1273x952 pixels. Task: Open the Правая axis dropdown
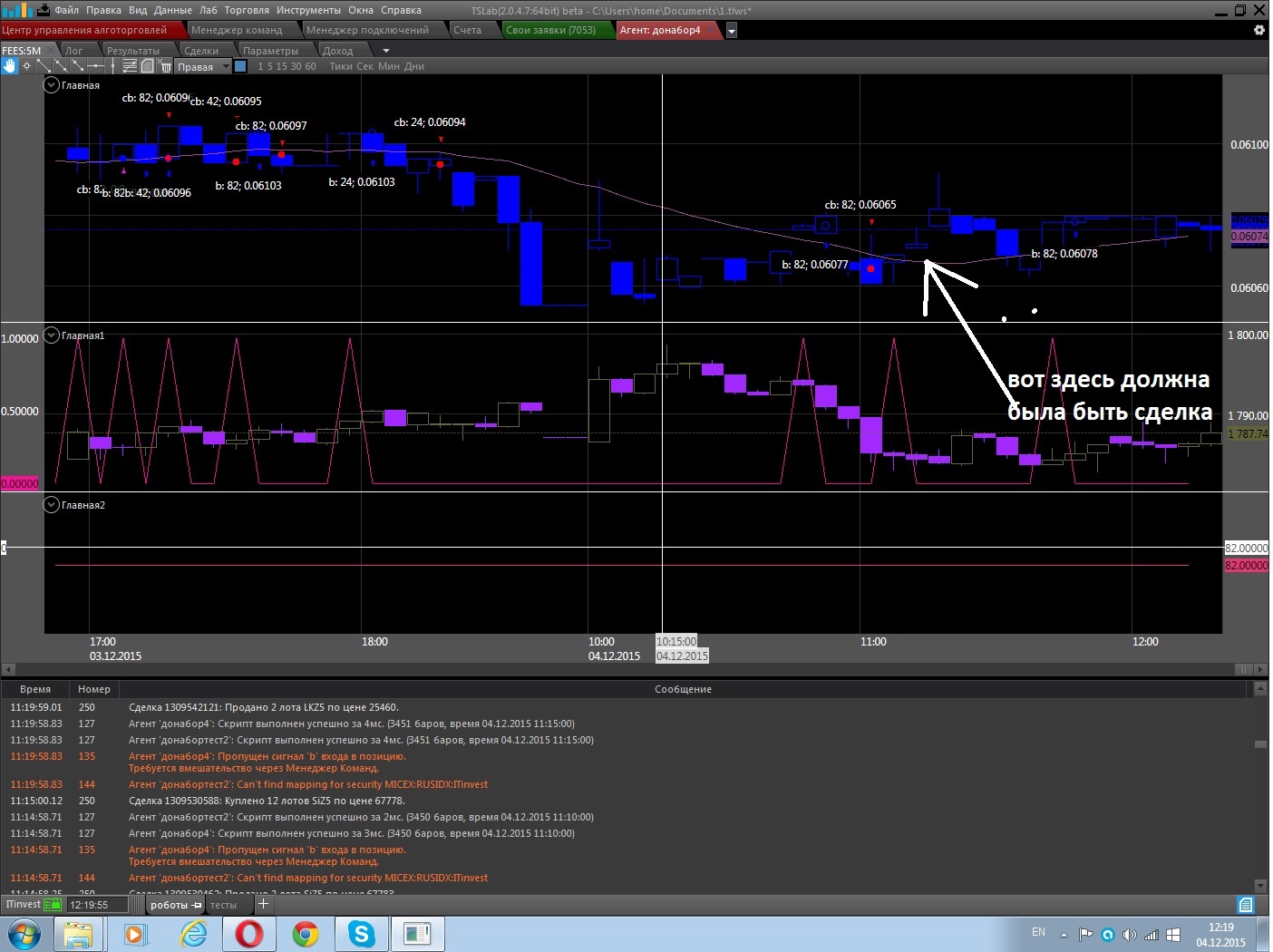[x=226, y=66]
